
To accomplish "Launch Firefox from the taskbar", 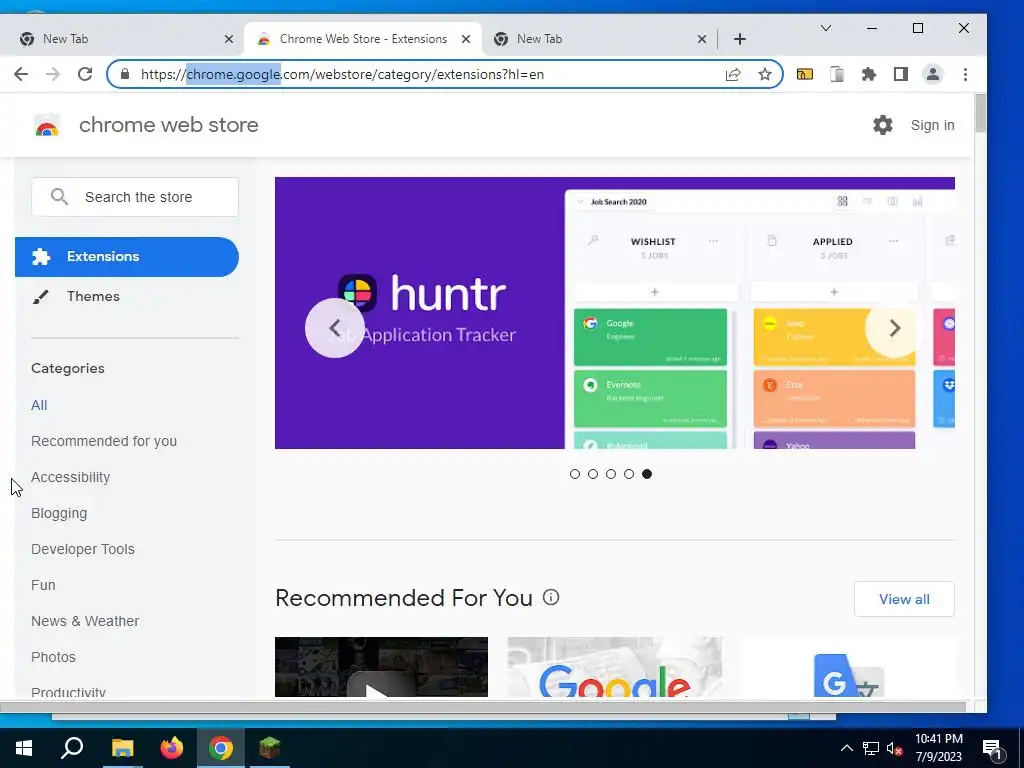I will [x=172, y=748].
